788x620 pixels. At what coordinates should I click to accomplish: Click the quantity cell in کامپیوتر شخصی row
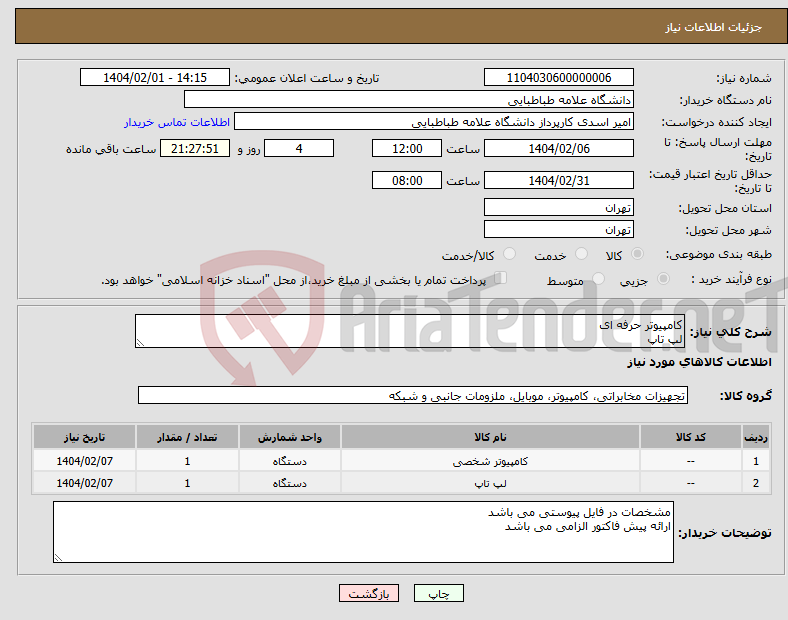(x=187, y=461)
